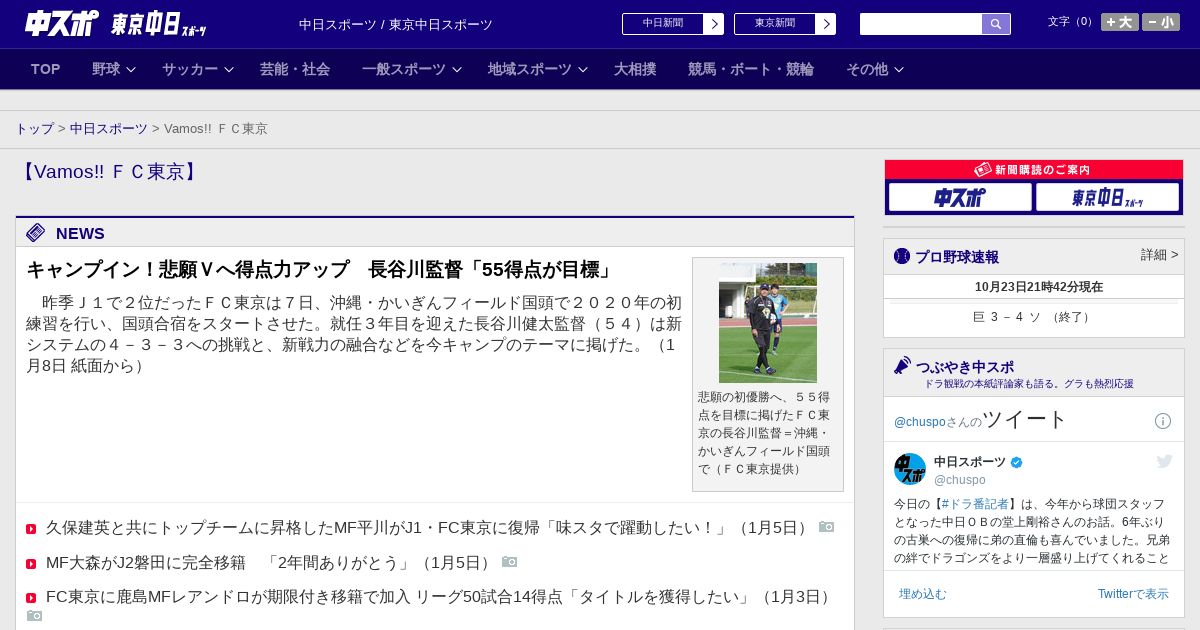Open article about MFレアンドロ loan transfer
This screenshot has height=630, width=1200.
[x=441, y=597]
